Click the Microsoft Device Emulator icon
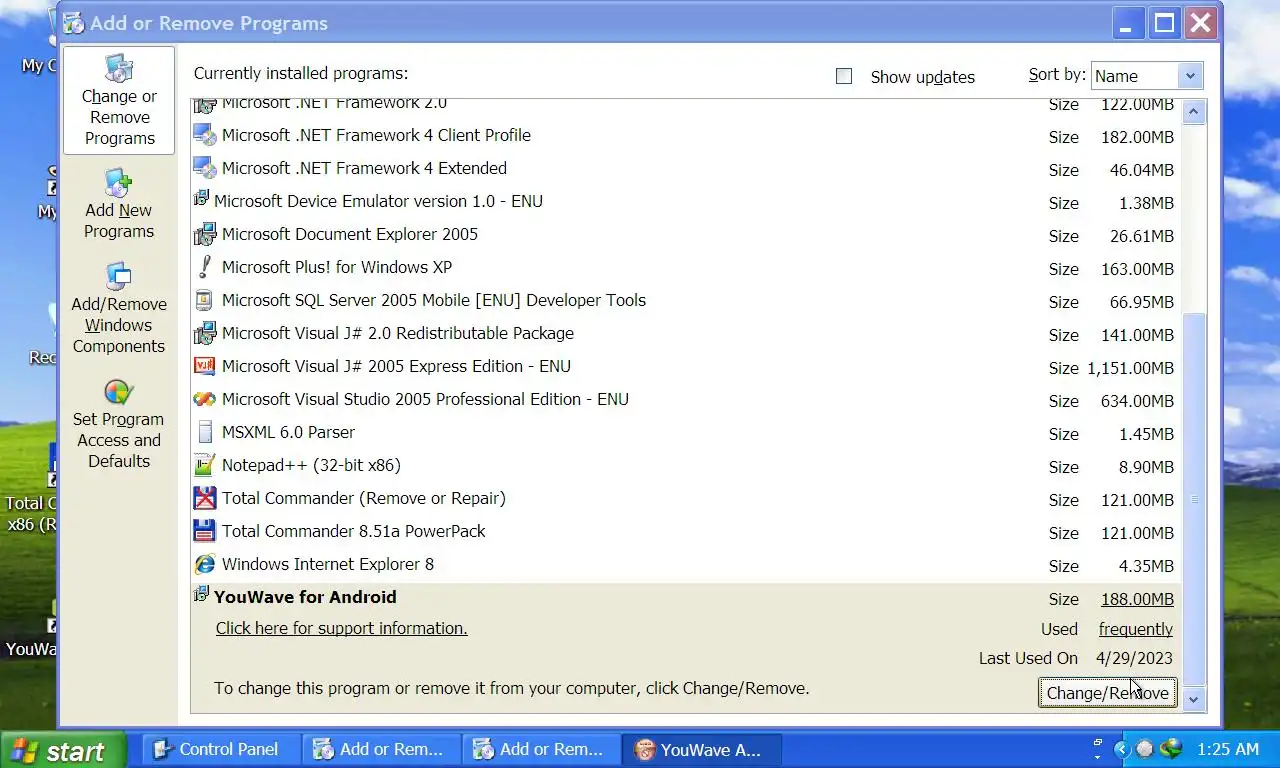Screen dimensions: 1280x768 click(x=201, y=199)
